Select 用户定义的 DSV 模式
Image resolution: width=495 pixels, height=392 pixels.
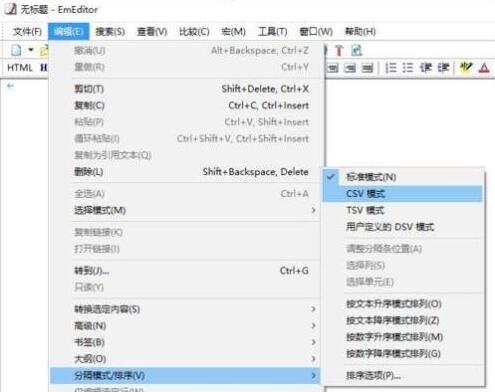point(403,227)
